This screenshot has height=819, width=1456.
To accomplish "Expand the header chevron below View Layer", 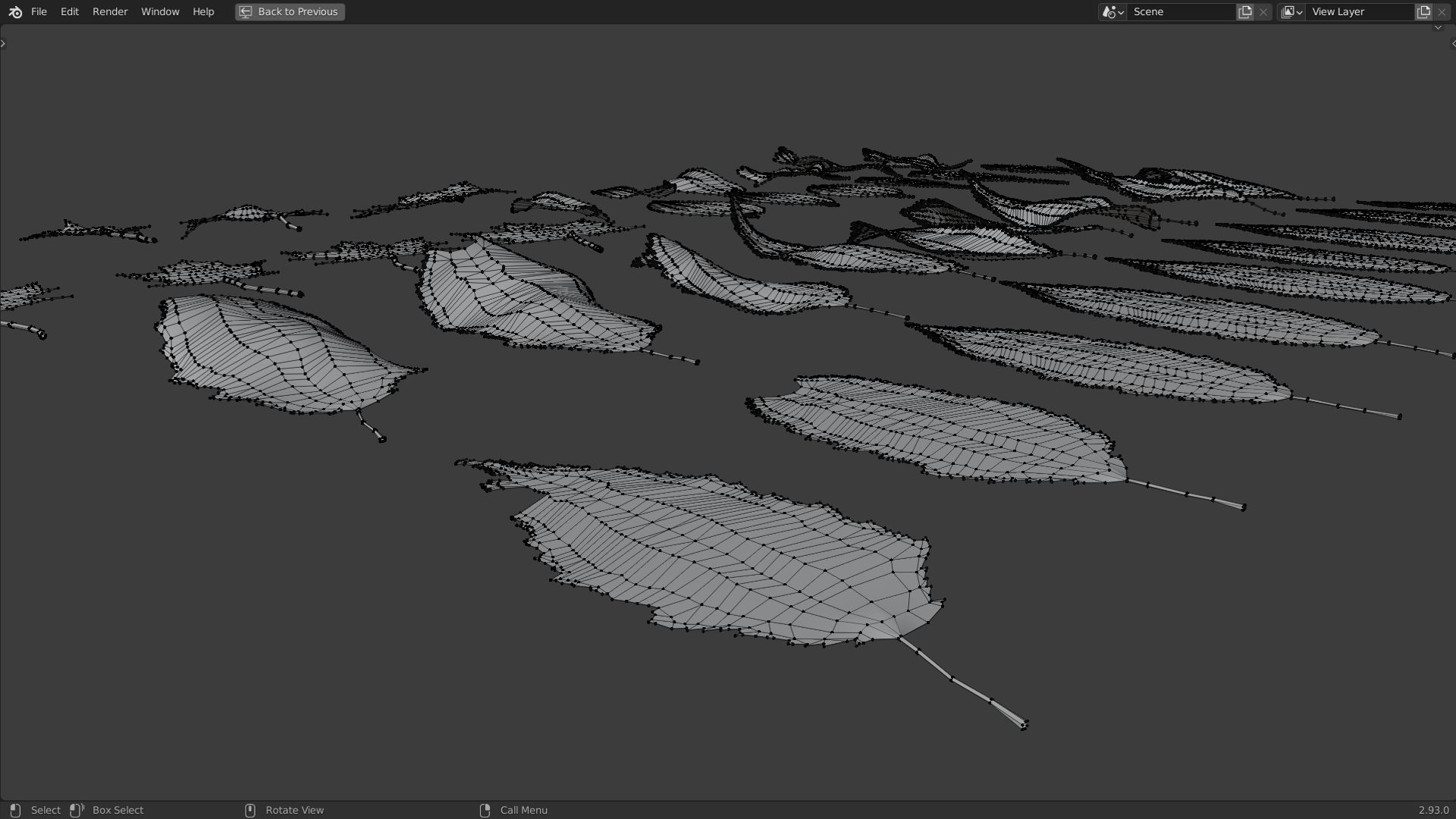I will (x=1438, y=28).
